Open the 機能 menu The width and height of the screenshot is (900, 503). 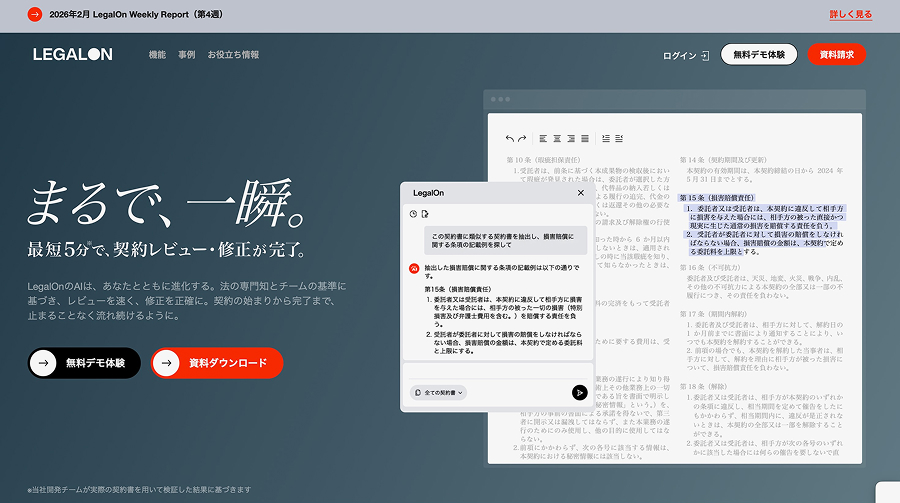point(157,55)
